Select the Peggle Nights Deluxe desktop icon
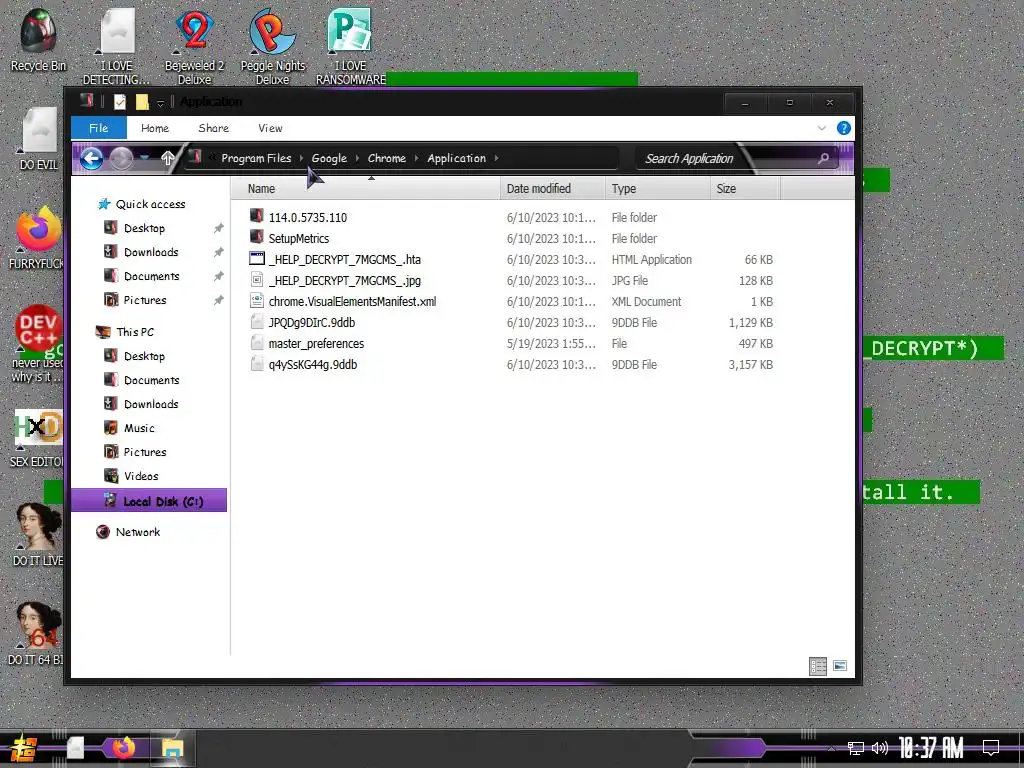The image size is (1024, 768). pos(272,47)
